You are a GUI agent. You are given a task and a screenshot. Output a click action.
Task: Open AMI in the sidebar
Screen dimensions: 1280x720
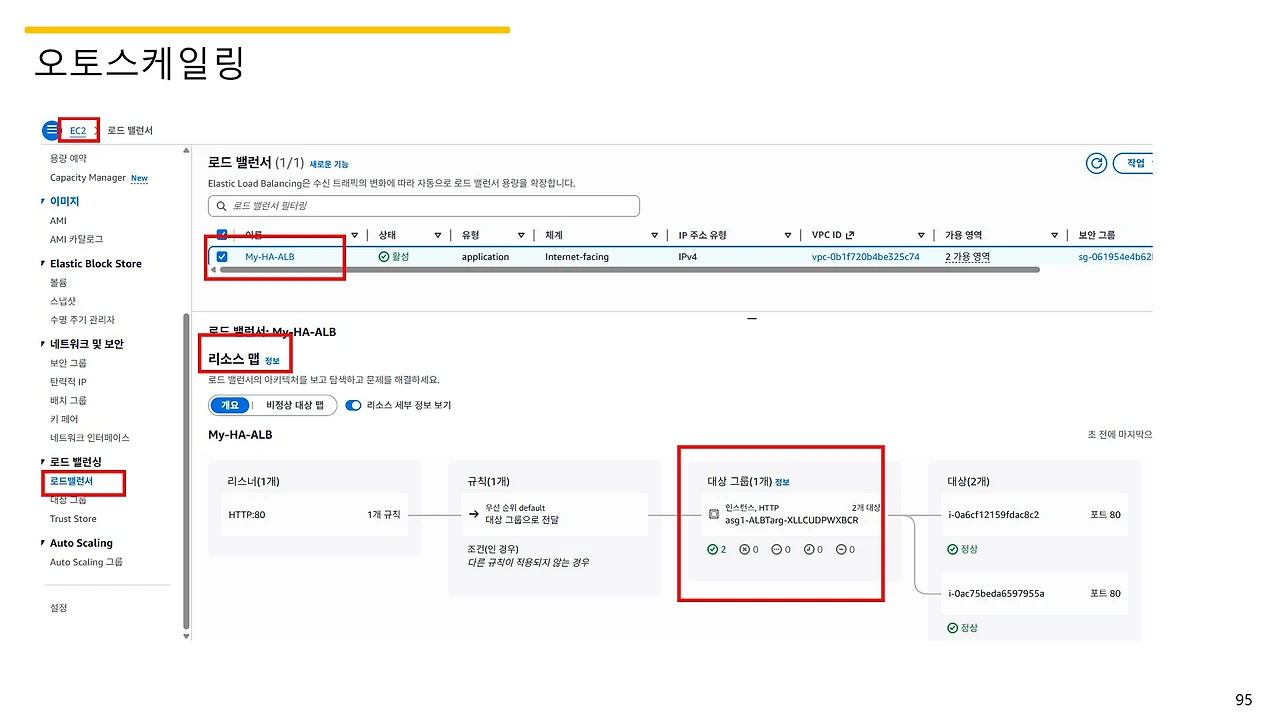click(59, 221)
